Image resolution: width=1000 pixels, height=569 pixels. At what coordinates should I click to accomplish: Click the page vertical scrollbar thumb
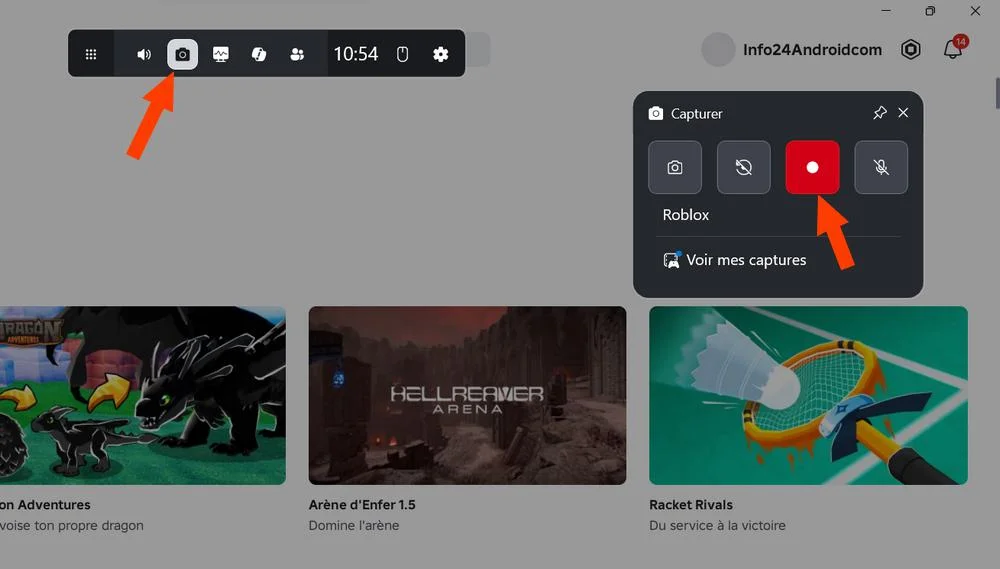pyautogui.click(x=997, y=93)
